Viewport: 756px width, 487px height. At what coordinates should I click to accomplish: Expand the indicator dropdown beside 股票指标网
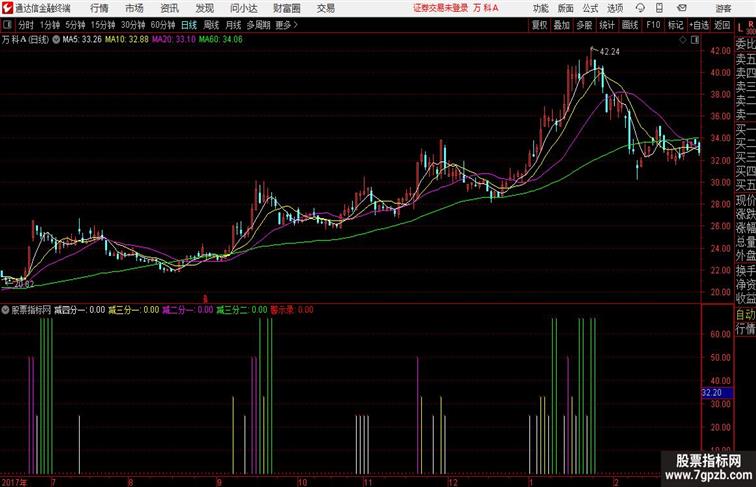pos(5,310)
